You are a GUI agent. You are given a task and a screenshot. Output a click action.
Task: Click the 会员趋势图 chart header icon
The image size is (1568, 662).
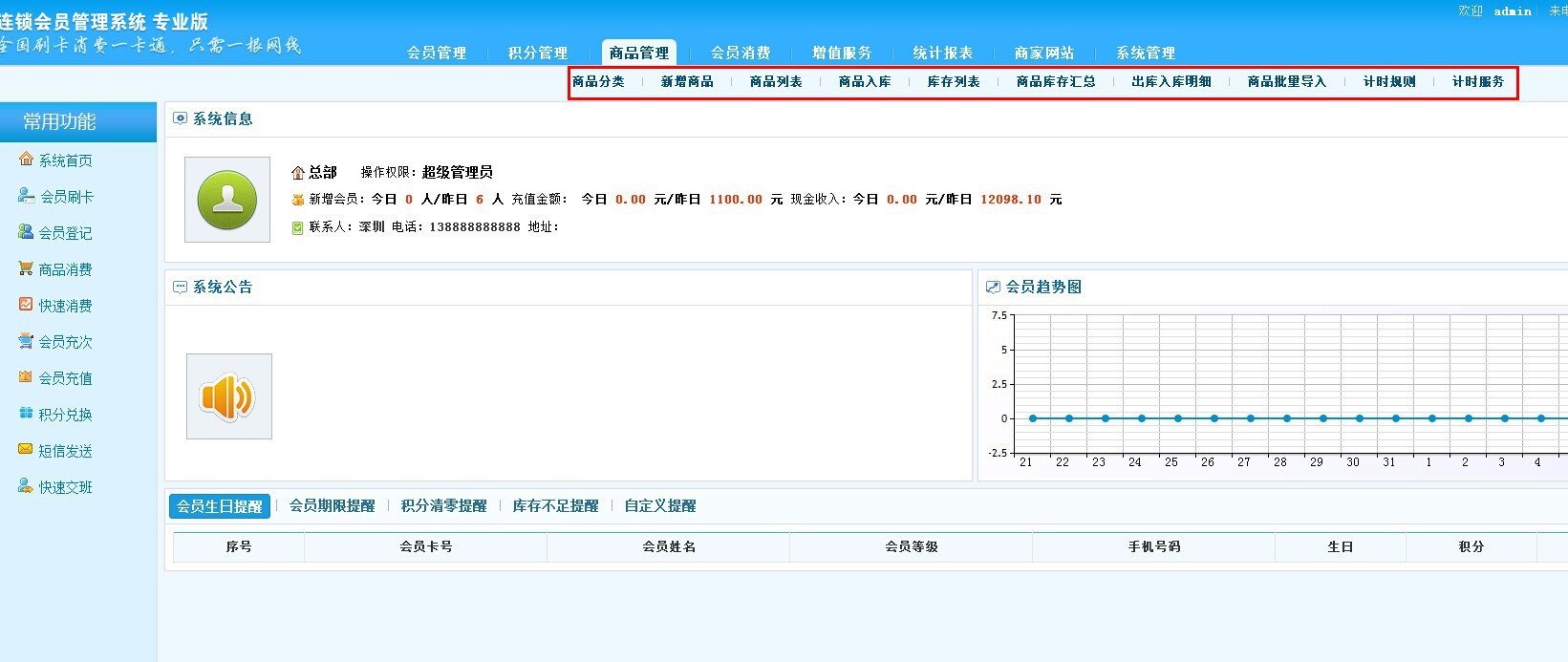993,287
